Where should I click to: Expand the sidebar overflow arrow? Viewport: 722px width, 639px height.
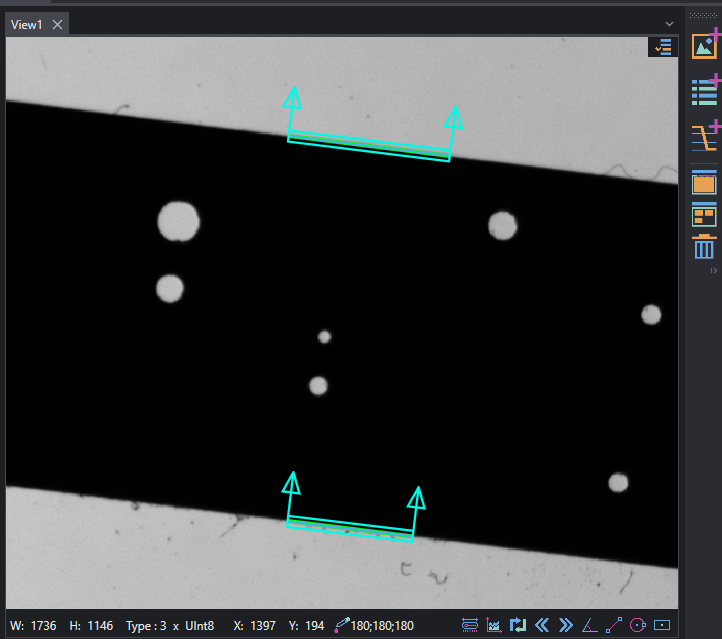click(713, 271)
